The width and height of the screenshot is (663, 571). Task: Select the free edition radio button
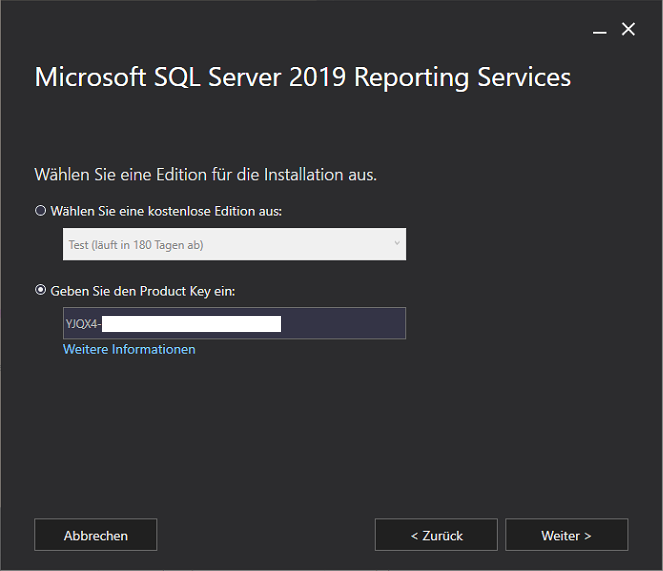(41, 211)
